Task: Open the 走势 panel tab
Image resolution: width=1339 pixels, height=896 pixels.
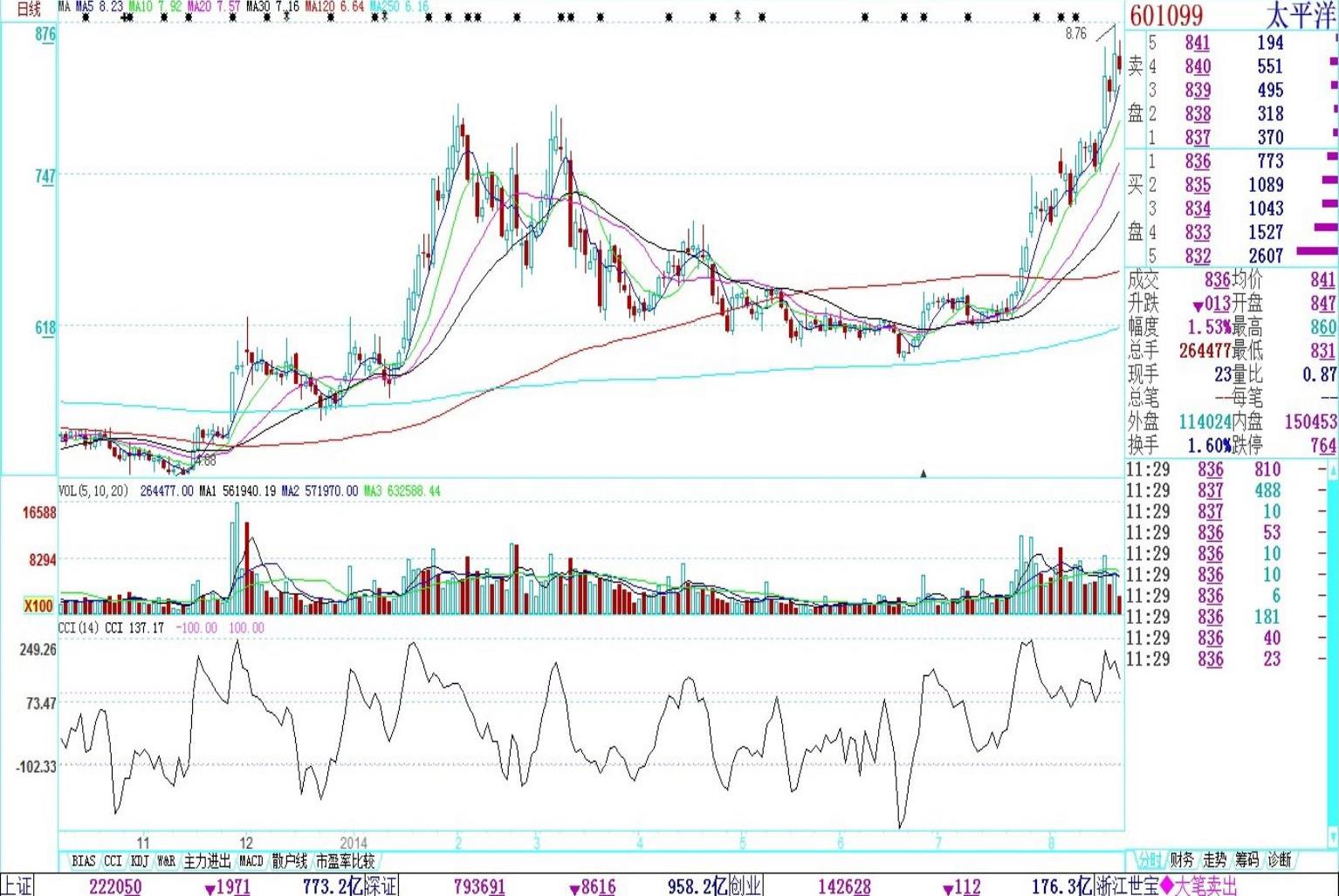Action: pos(1214,860)
